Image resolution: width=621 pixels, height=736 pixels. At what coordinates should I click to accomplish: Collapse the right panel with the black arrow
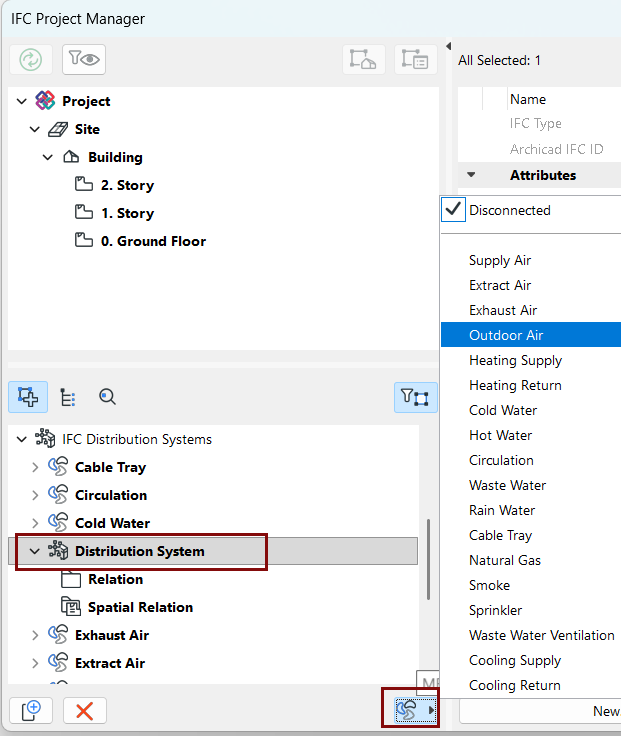448,46
